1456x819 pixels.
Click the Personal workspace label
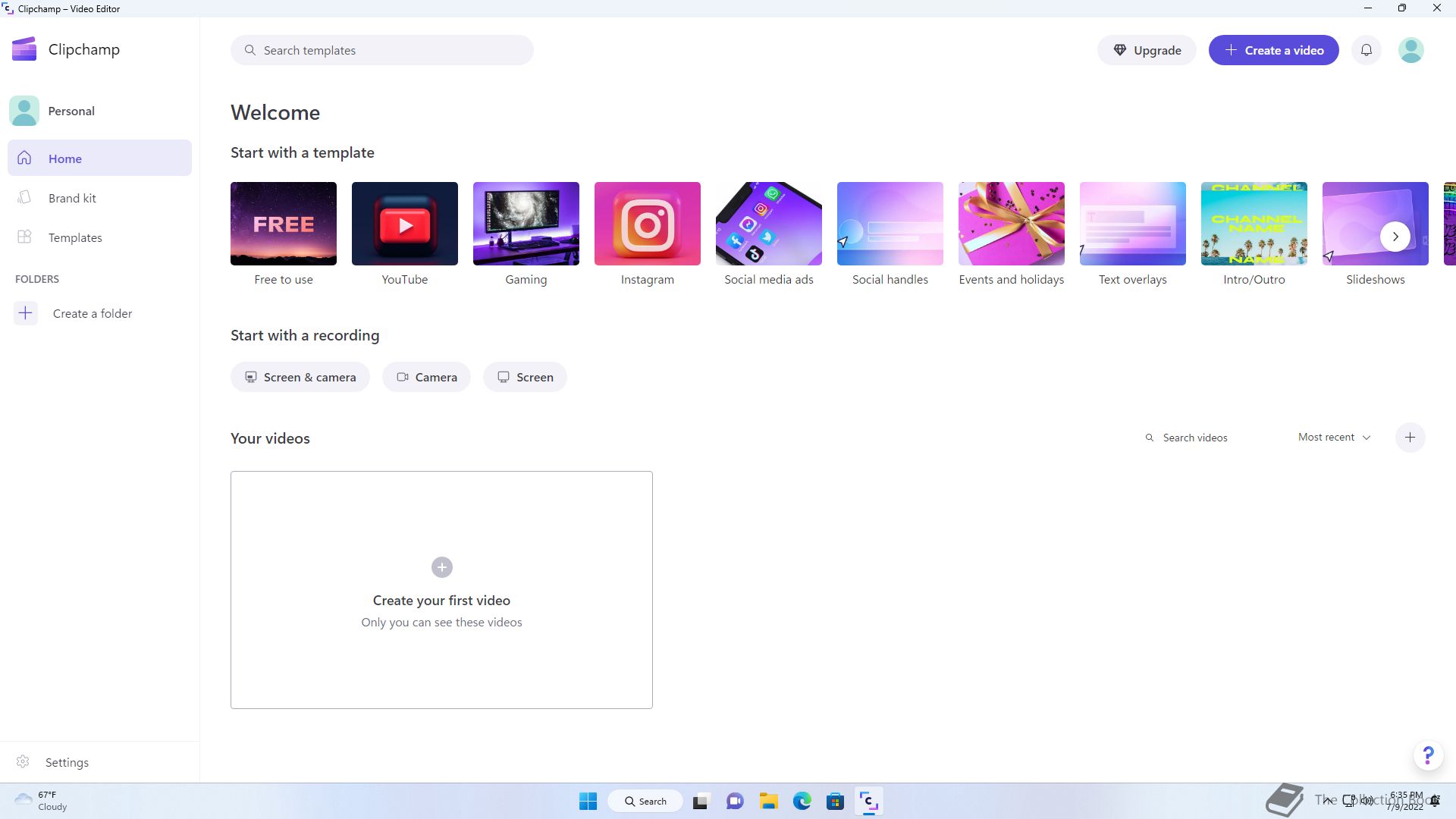pos(71,111)
